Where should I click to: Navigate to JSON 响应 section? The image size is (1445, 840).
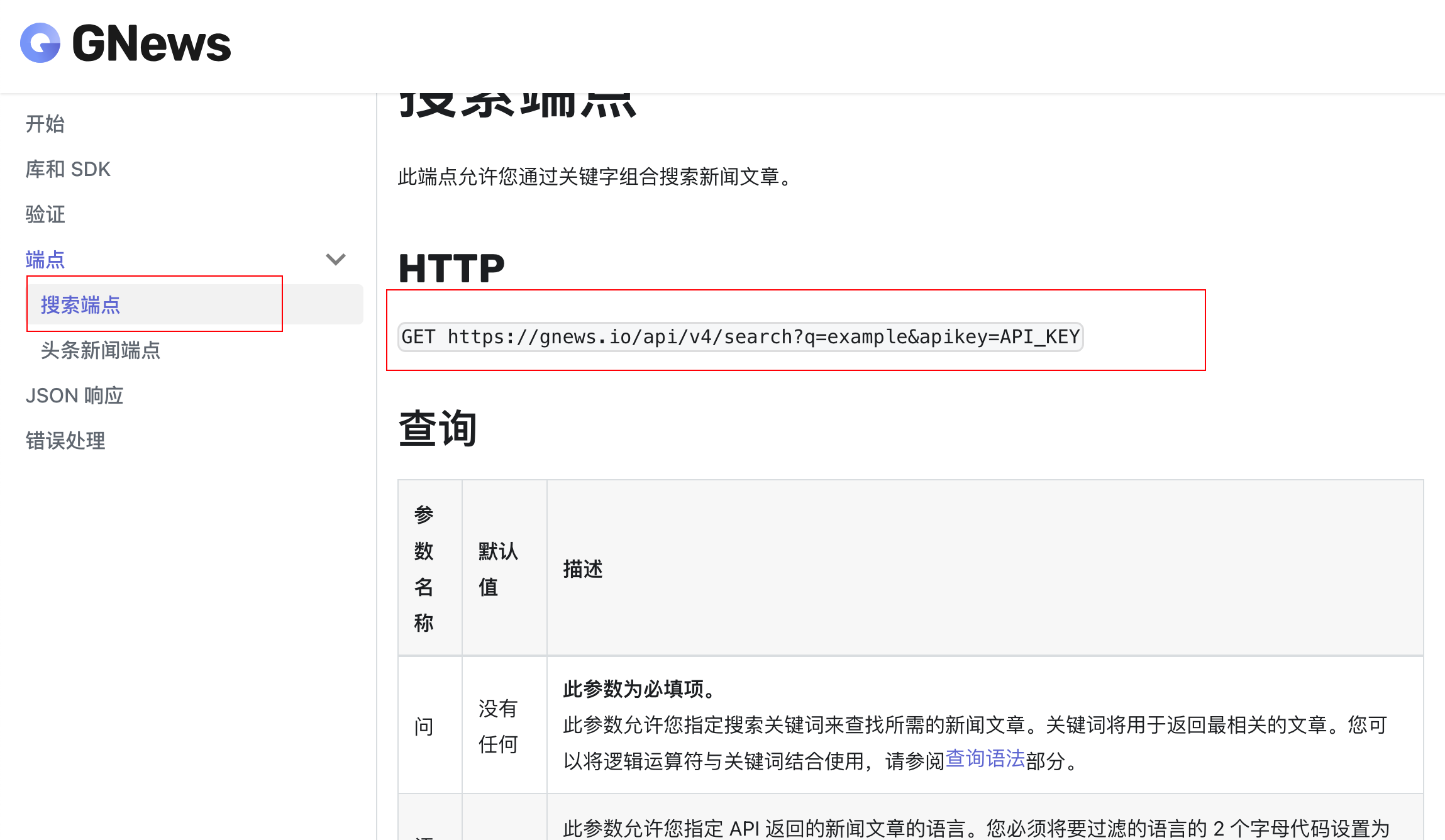pyautogui.click(x=74, y=395)
